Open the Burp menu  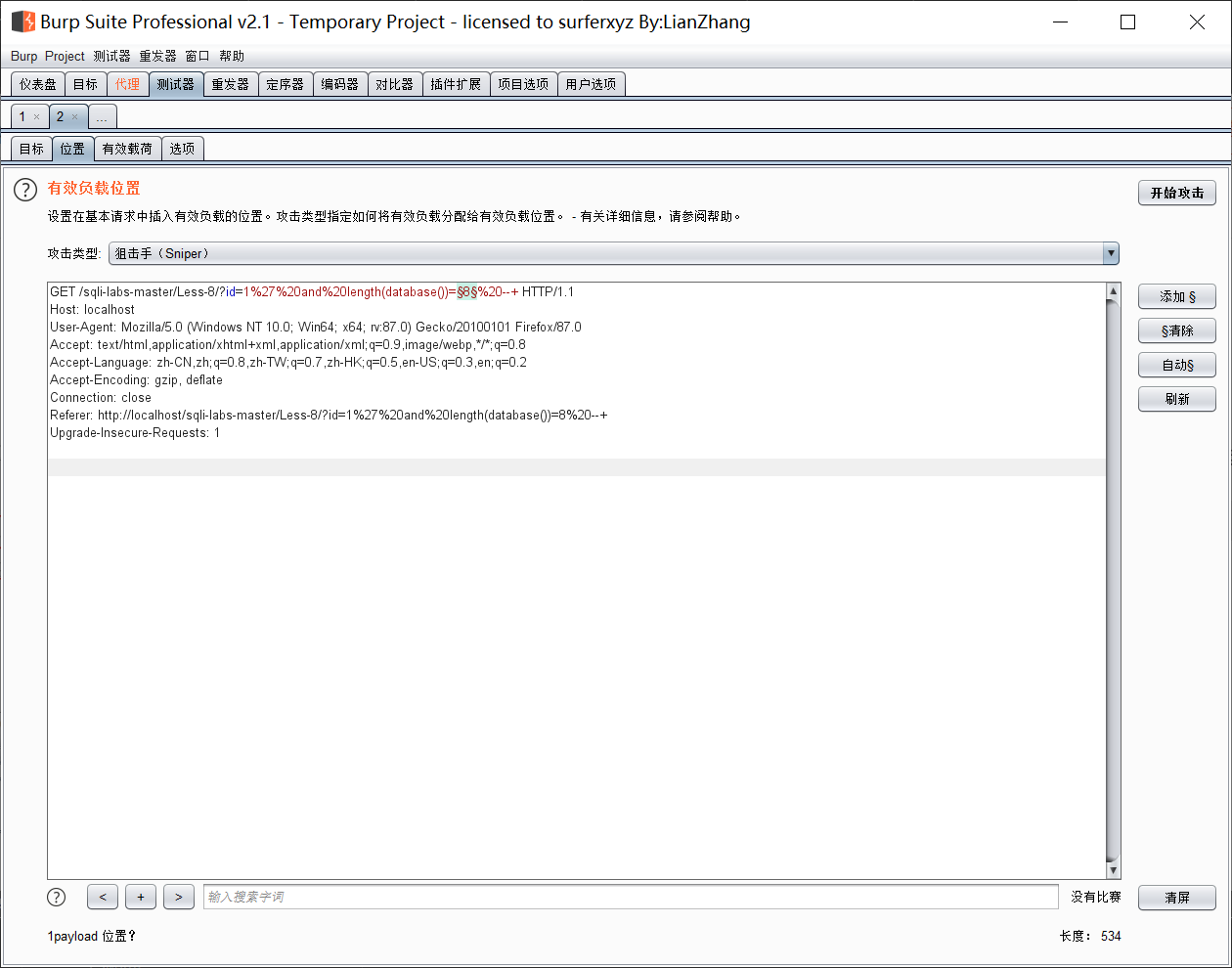(x=23, y=56)
